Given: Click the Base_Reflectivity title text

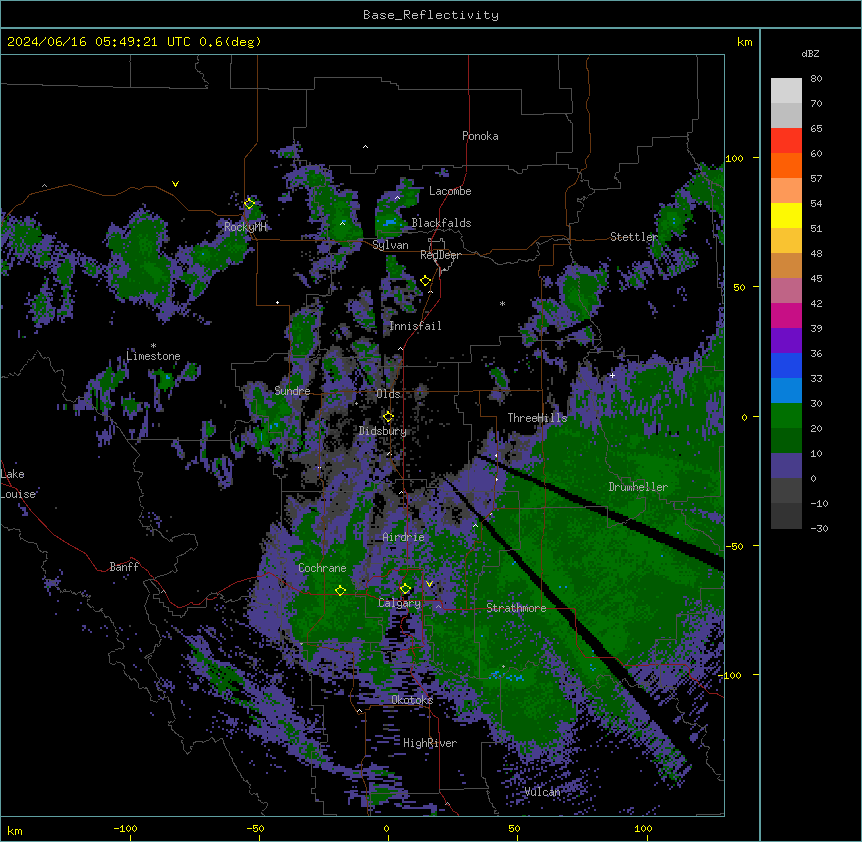Looking at the screenshot, I should tap(431, 15).
